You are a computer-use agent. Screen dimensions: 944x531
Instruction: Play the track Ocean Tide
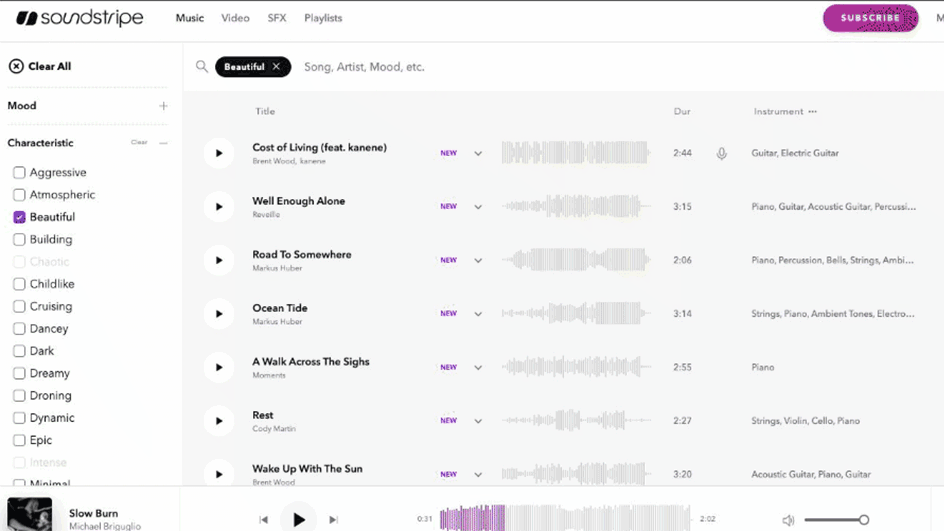click(x=219, y=314)
